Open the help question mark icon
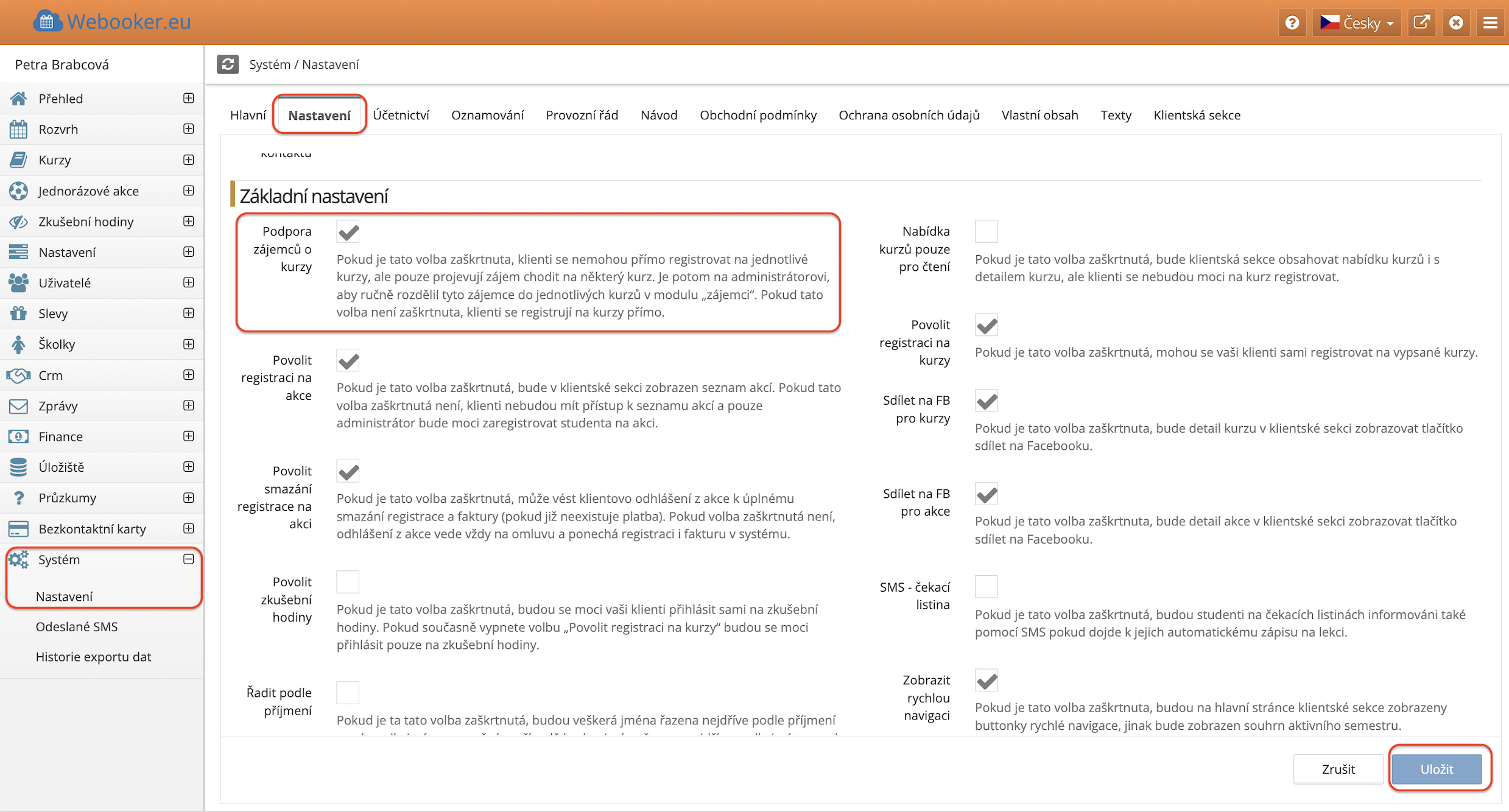 click(1292, 23)
